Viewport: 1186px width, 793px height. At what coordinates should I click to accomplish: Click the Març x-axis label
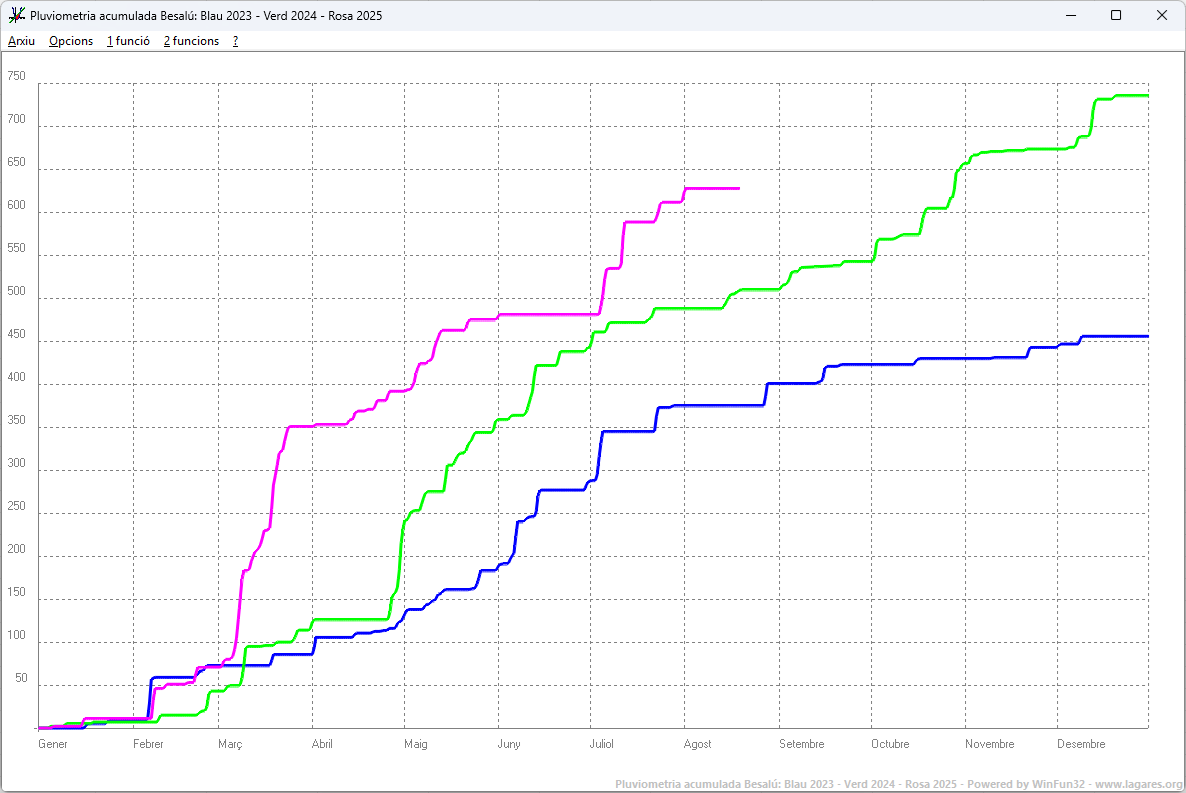[x=230, y=744]
